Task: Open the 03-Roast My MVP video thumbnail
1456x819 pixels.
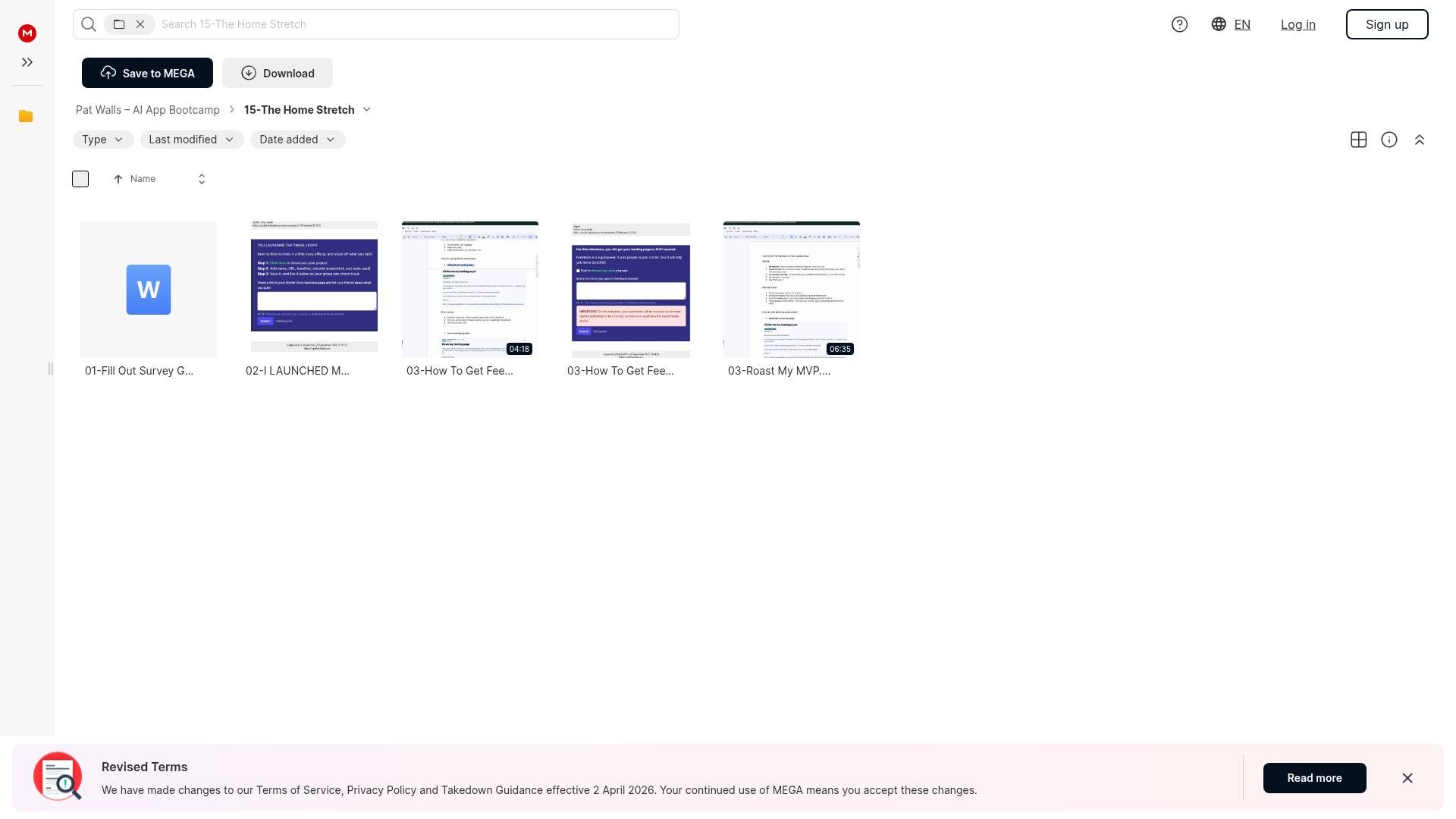Action: coord(791,290)
